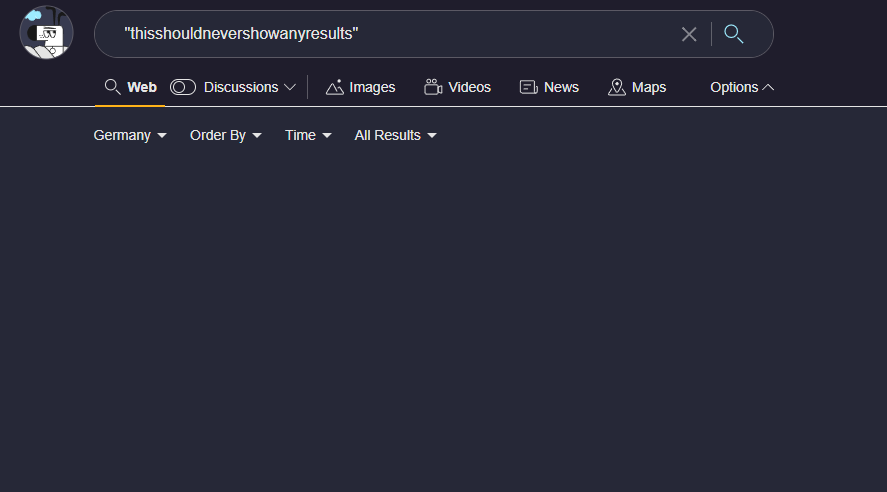Expand the chevron next to Discussions
This screenshot has width=887, height=492.
click(x=290, y=87)
